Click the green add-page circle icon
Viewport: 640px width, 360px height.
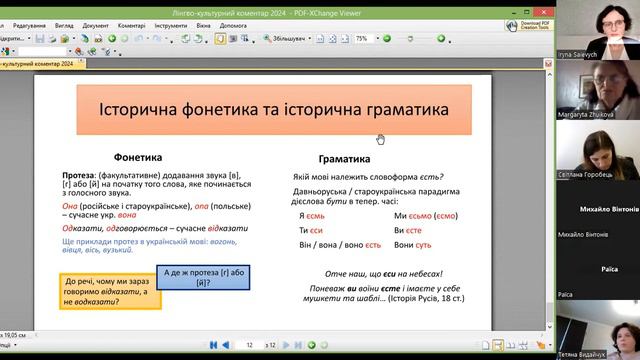[112, 39]
